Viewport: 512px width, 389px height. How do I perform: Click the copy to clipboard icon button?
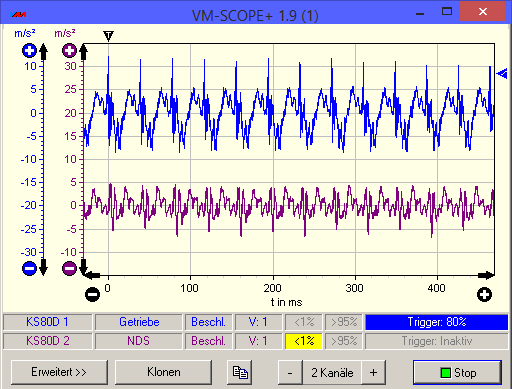pyautogui.click(x=240, y=372)
